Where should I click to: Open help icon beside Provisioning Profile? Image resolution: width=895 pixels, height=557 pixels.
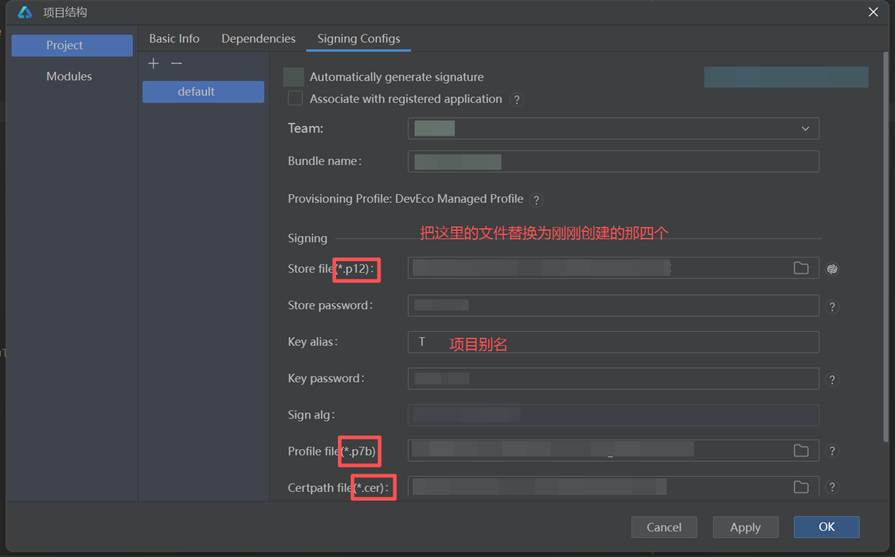tap(537, 200)
